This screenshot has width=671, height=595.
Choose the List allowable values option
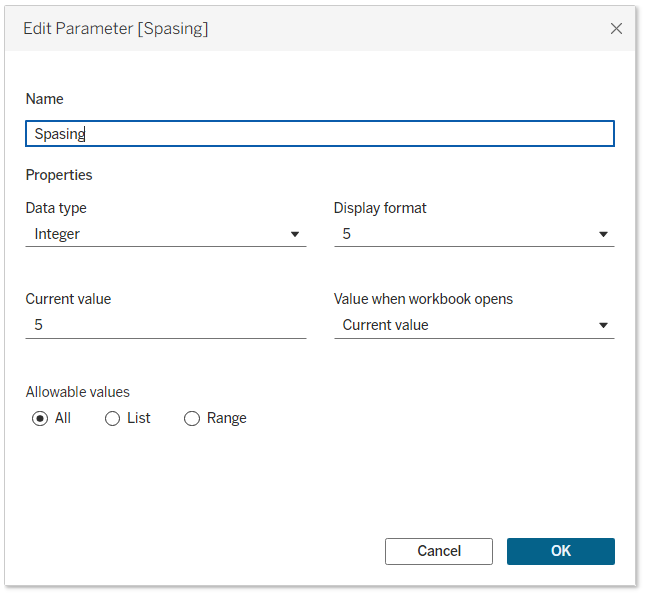[x=112, y=419]
